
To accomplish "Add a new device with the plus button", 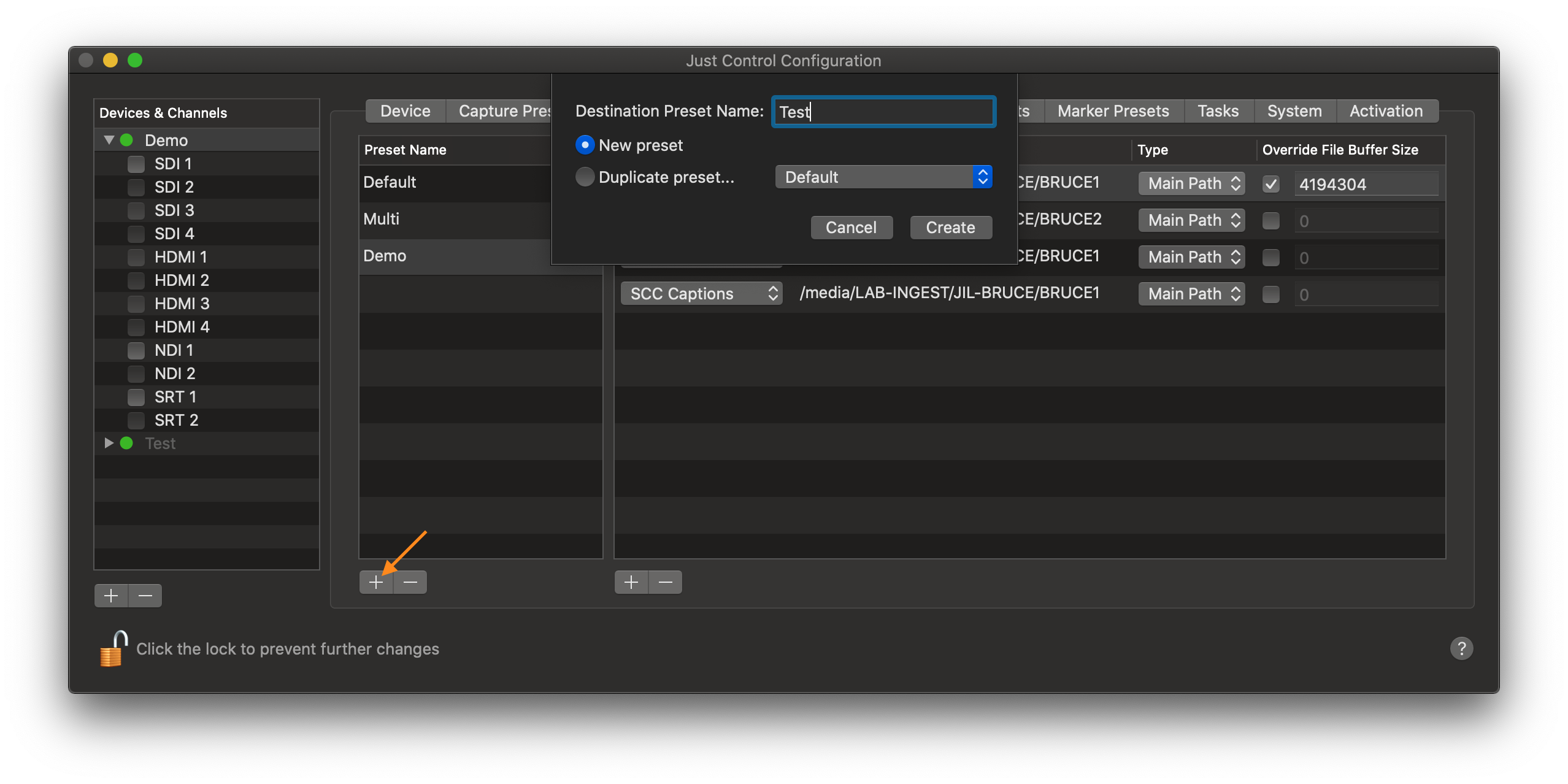I will [x=111, y=595].
